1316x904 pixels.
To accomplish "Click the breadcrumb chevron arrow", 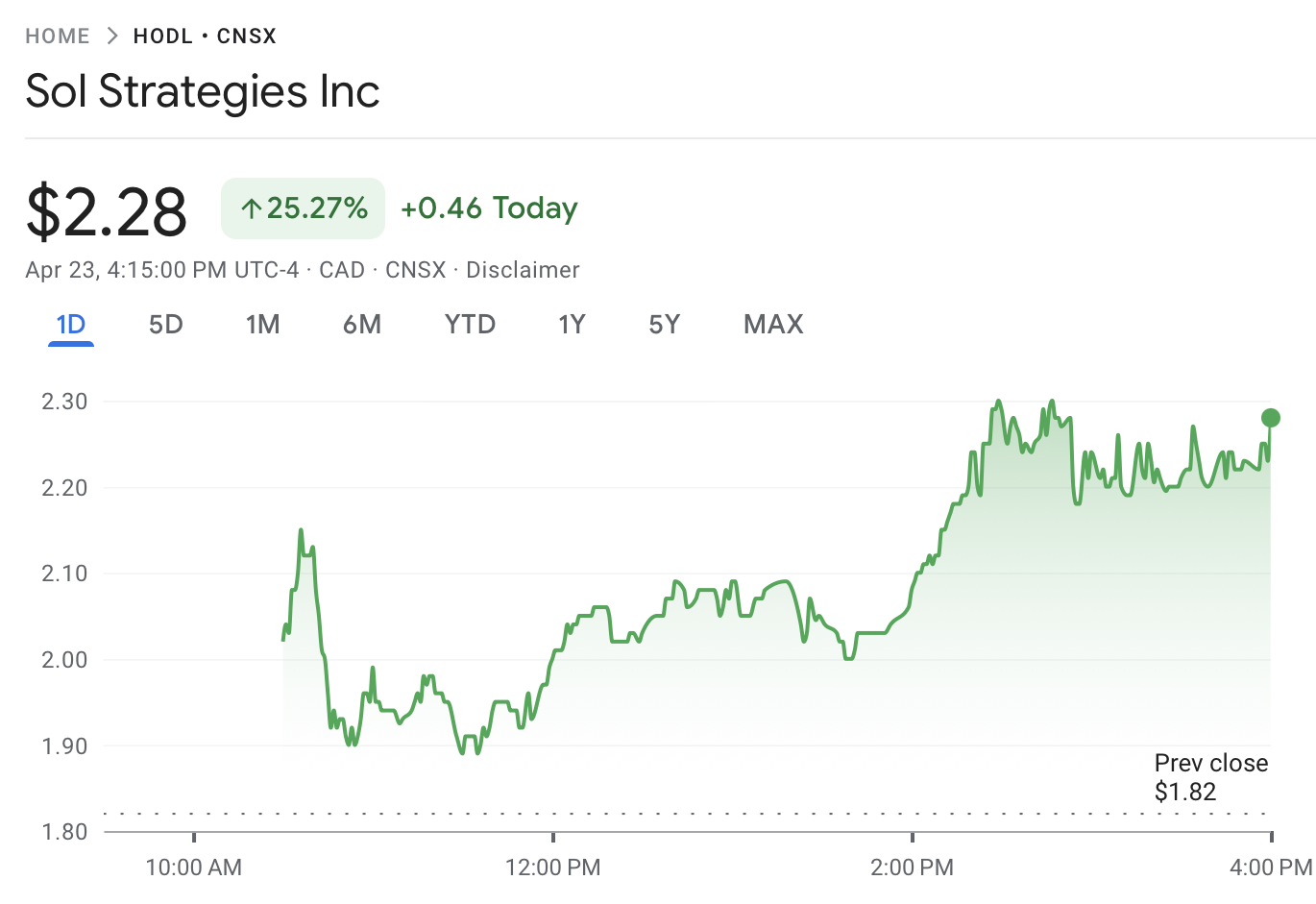I will [112, 37].
